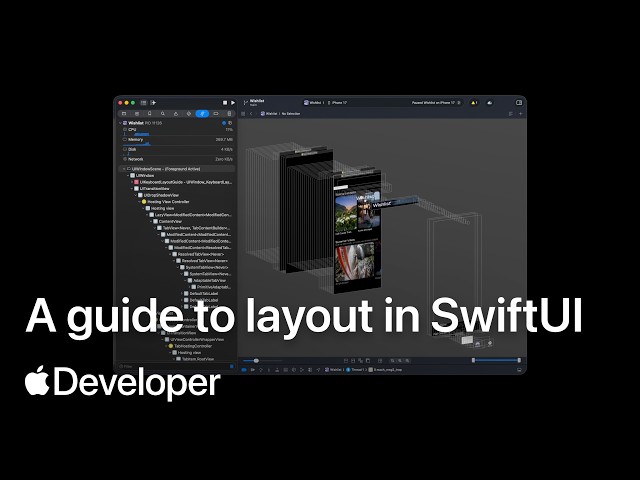The image size is (640, 480).
Task: Choose the iPhone 17 run destination
Action: tap(338, 103)
